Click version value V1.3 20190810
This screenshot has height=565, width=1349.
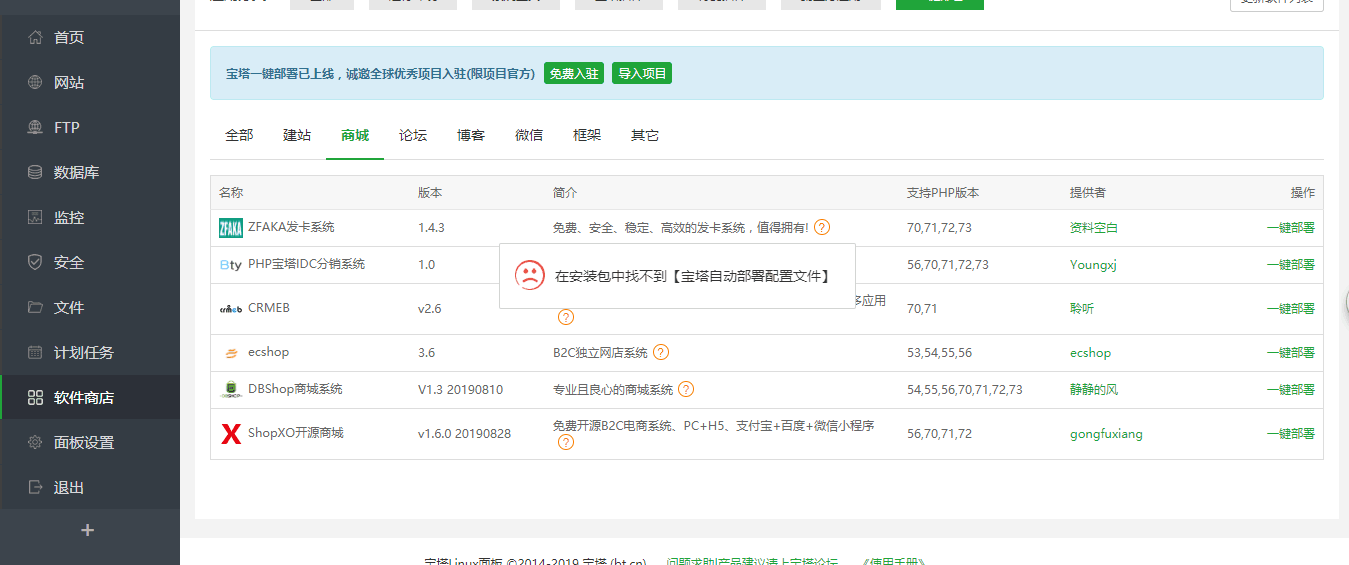point(461,390)
